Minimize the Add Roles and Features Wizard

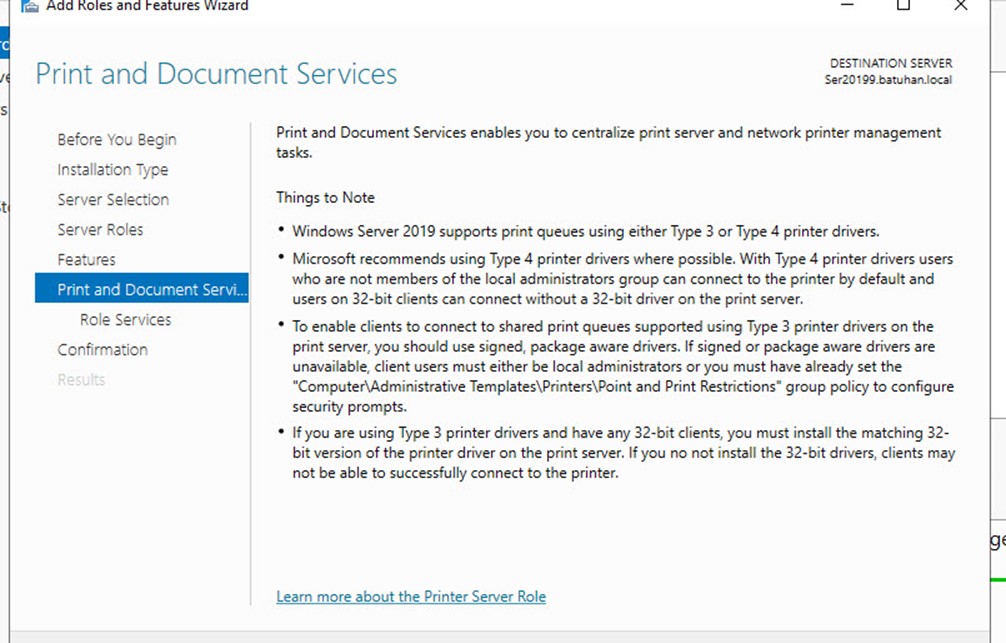coord(847,5)
